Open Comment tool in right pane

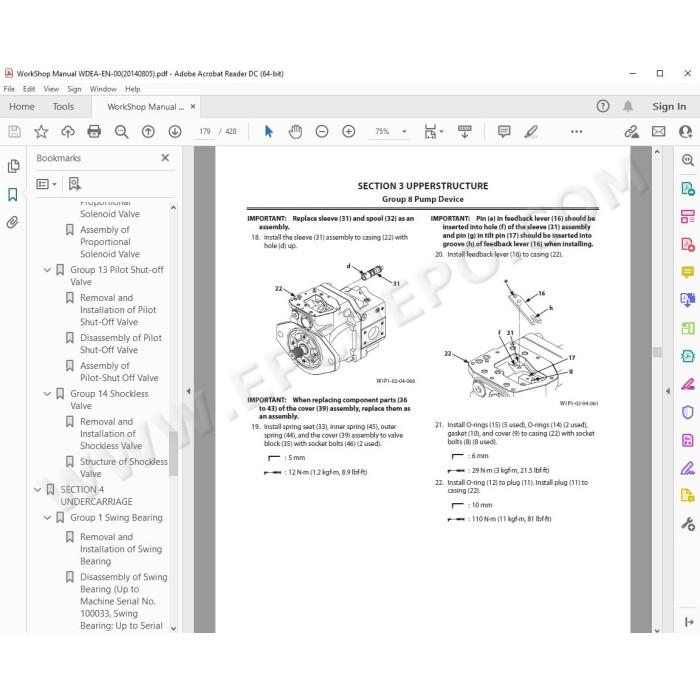click(688, 272)
